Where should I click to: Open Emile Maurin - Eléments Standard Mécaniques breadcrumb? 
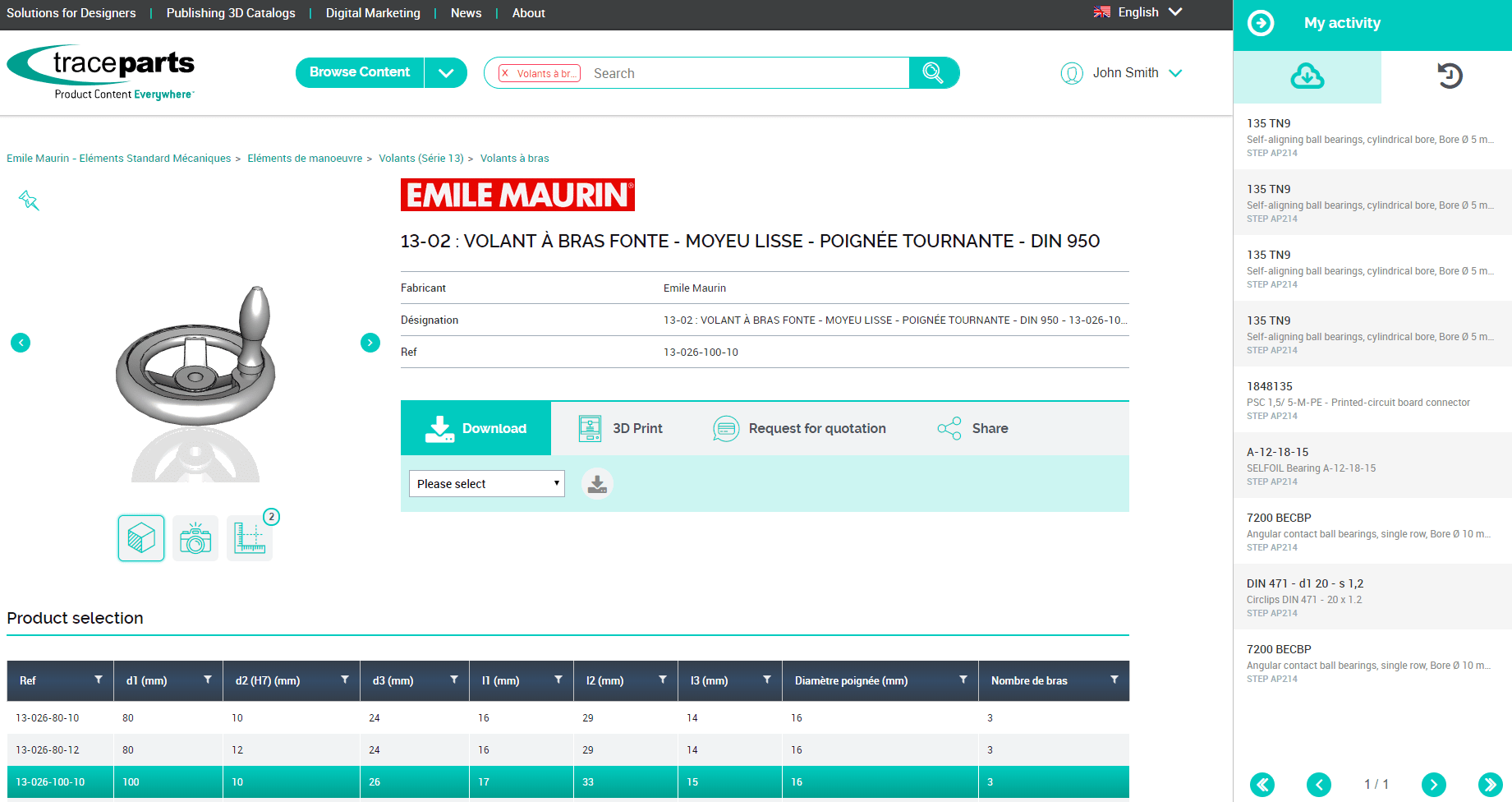(x=119, y=158)
